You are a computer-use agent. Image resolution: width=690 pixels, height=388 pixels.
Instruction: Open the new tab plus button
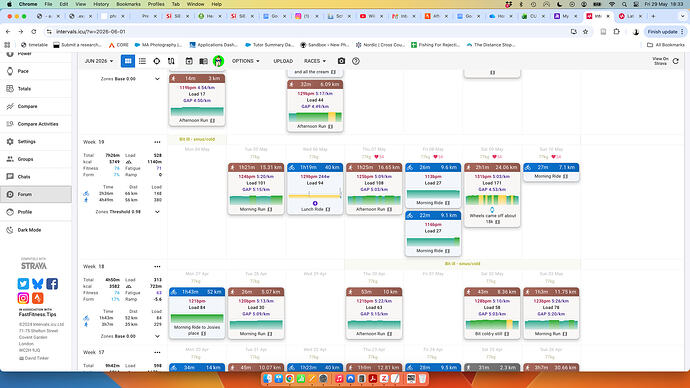pyautogui.click(x=653, y=16)
